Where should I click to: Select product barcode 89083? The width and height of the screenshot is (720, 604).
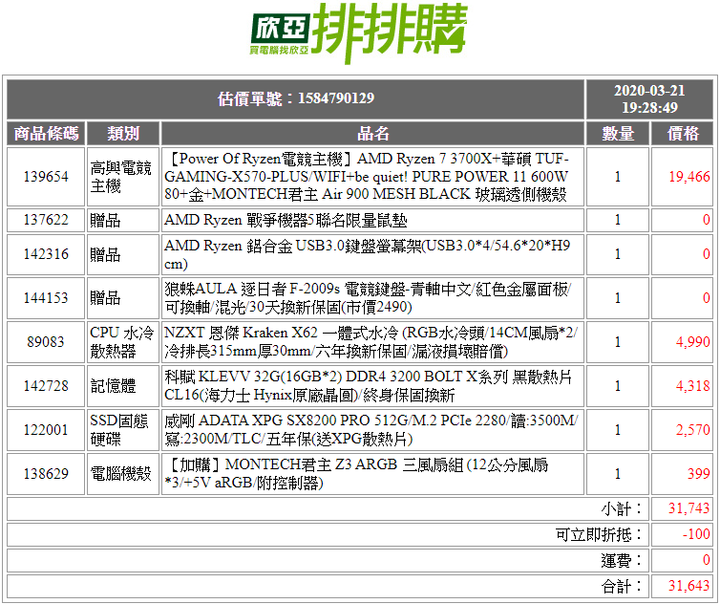click(46, 342)
